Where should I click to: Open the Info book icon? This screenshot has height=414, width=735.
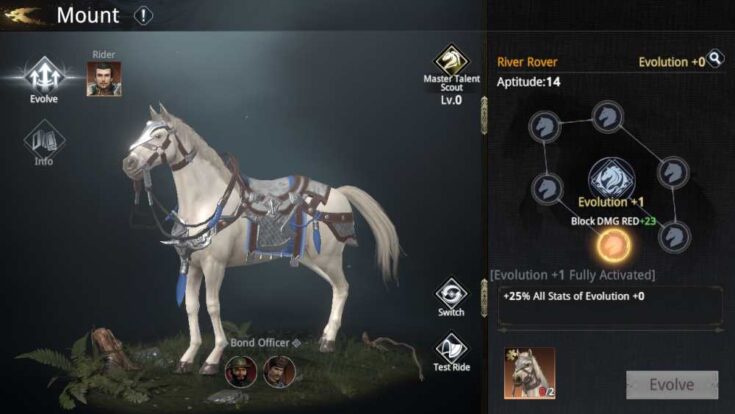(44, 143)
